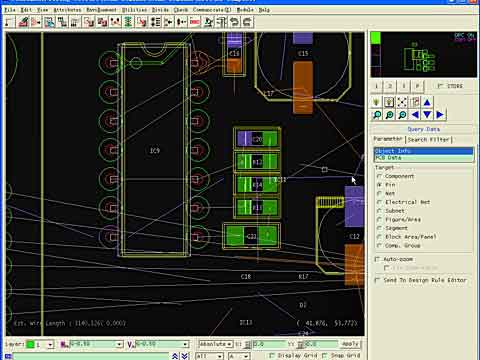Click view button 2 under overview map
480x360 pixels.
pos(390,86)
